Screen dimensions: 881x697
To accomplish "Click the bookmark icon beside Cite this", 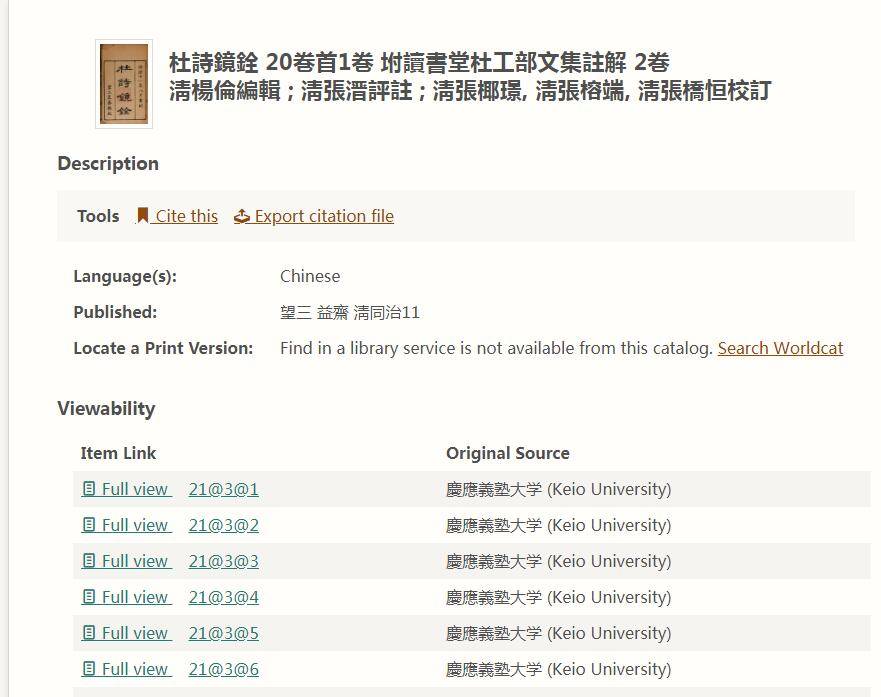I will (143, 215).
